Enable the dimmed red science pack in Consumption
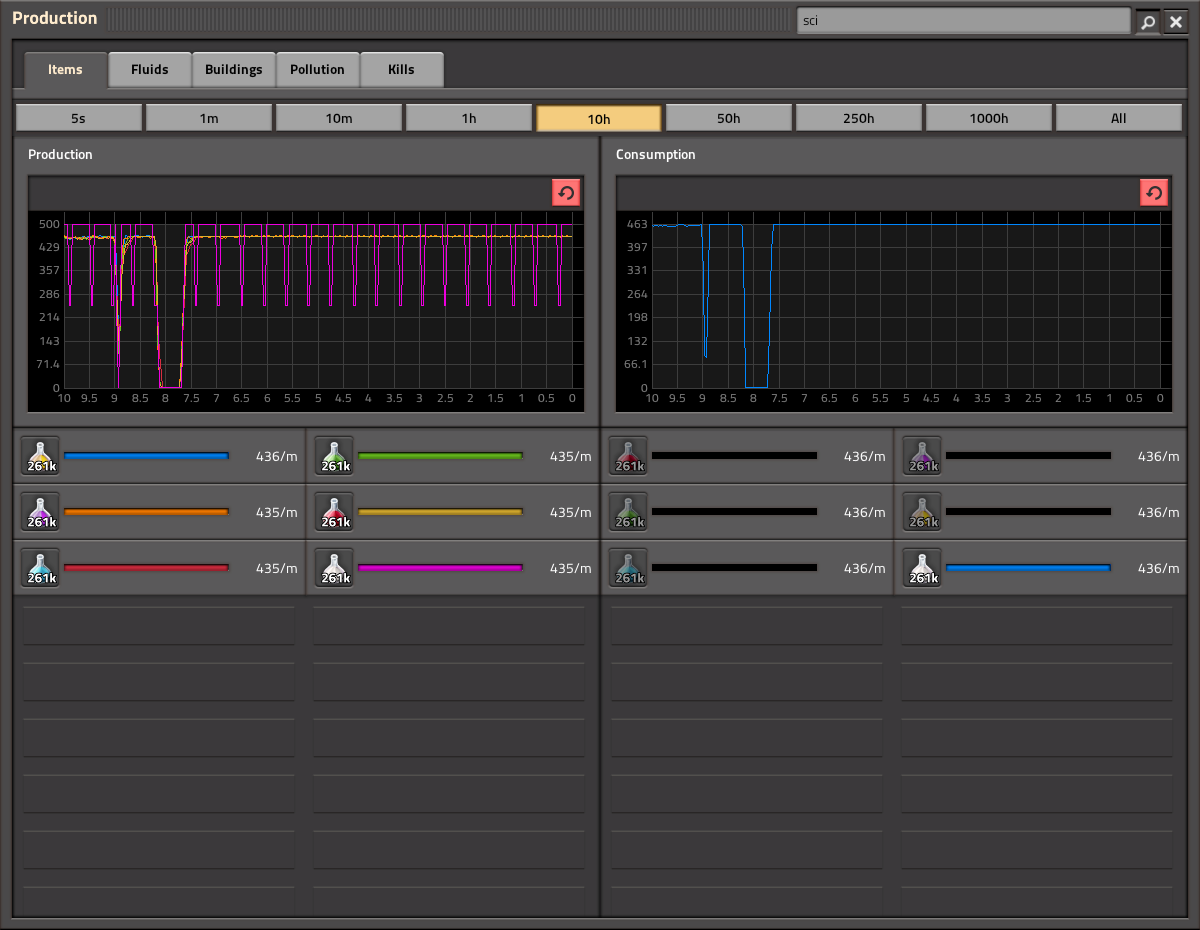This screenshot has width=1200, height=930. tap(629, 456)
